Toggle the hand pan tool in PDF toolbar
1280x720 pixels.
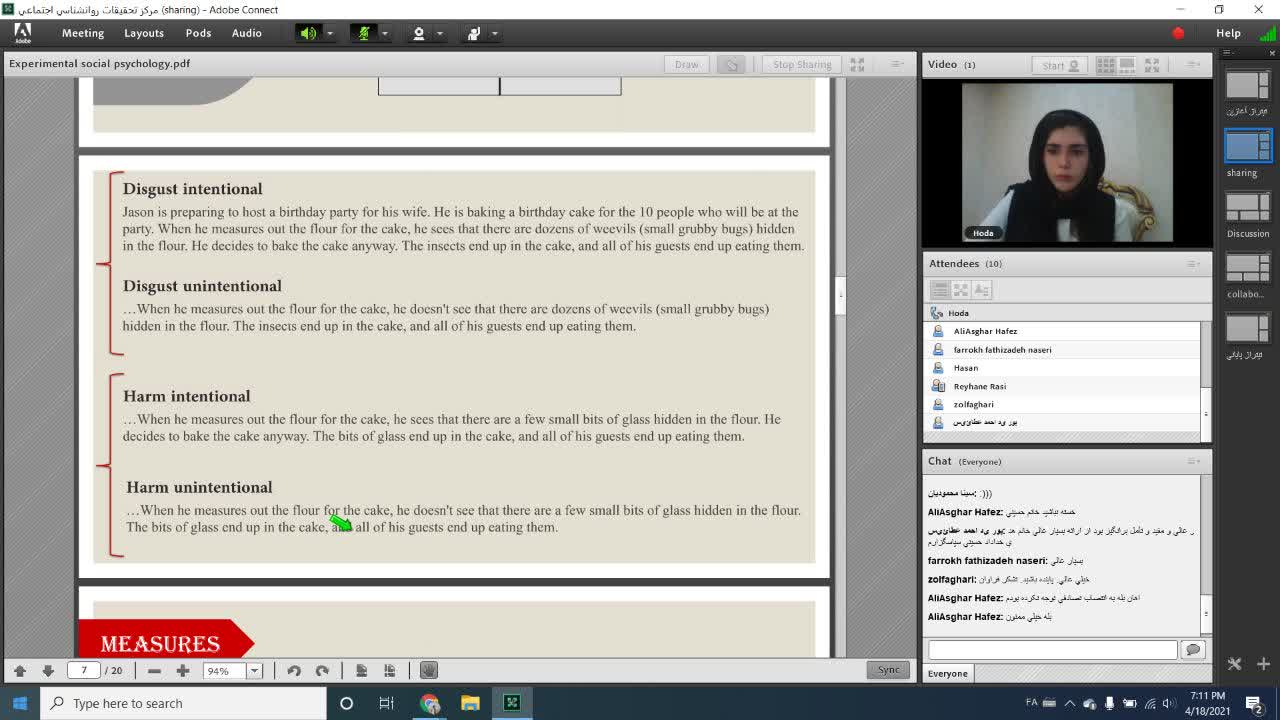[x=428, y=671]
